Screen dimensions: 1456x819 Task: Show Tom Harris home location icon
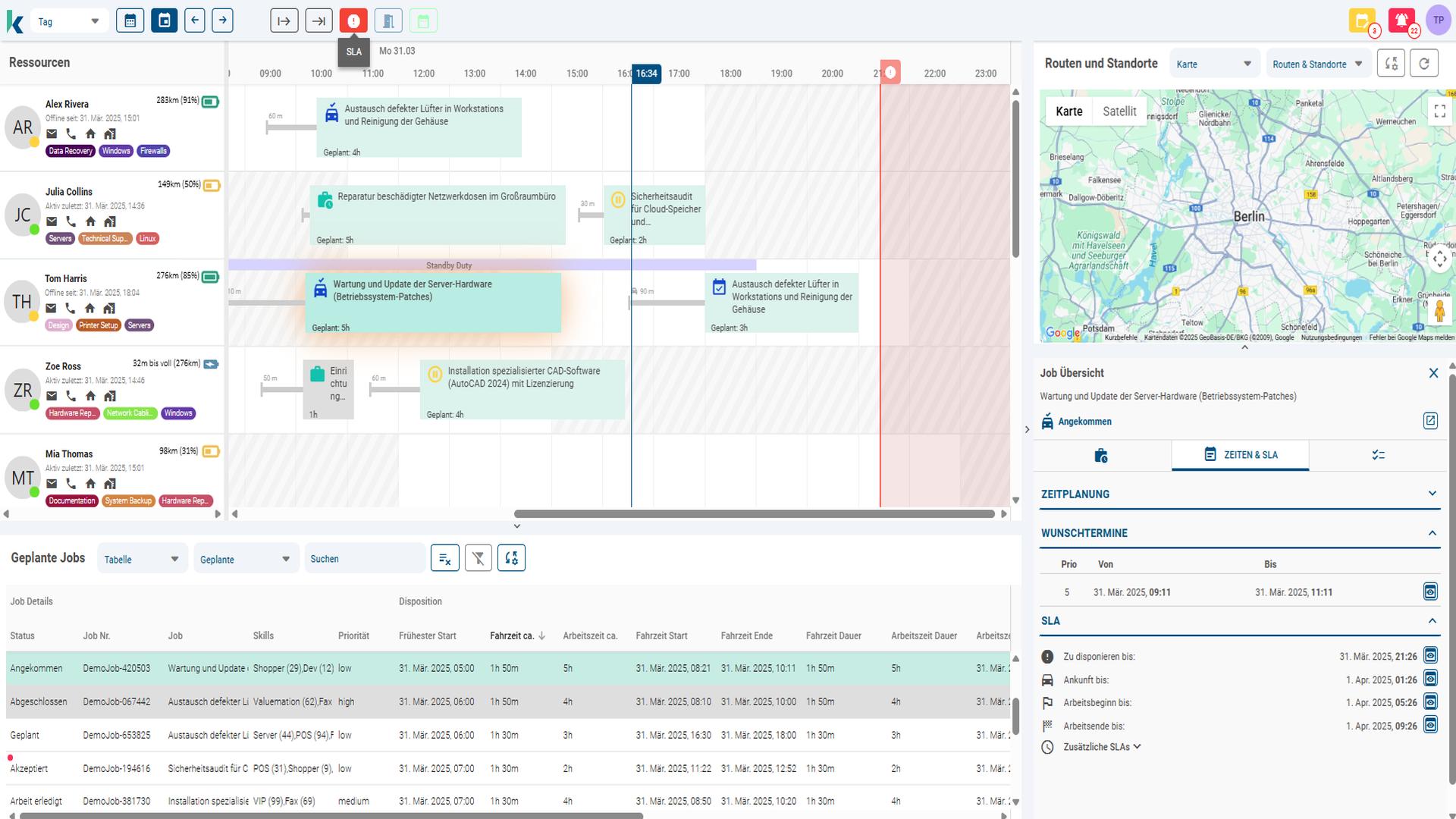point(89,308)
